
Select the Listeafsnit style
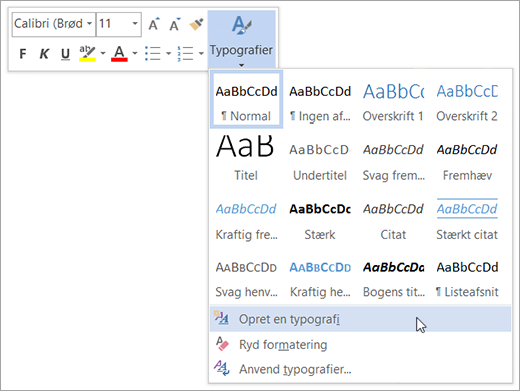pyautogui.click(x=467, y=279)
